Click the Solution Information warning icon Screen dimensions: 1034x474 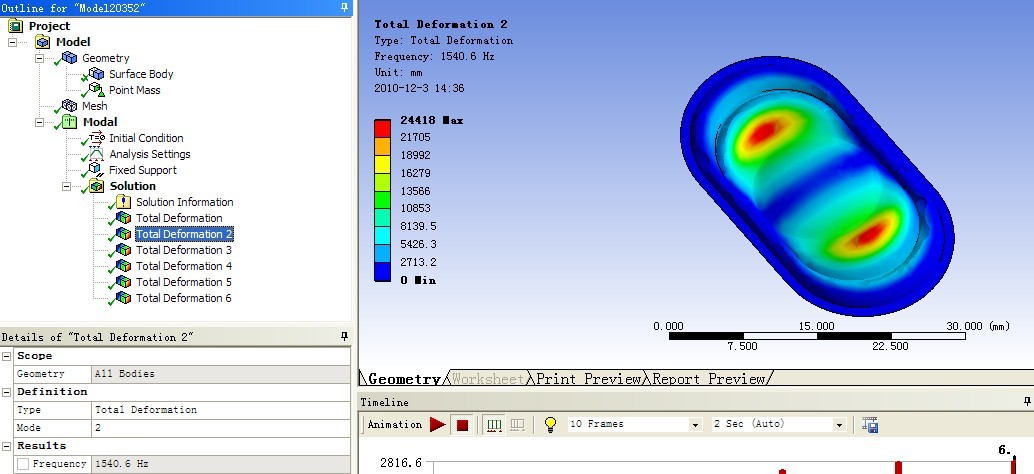123,202
